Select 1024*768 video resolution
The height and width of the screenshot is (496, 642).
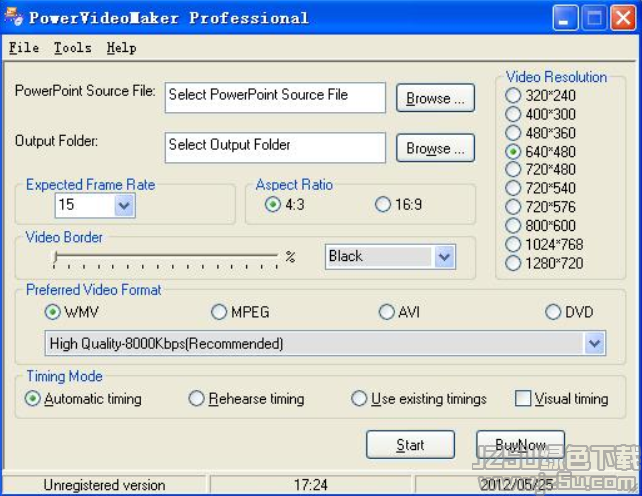pyautogui.click(x=544, y=244)
